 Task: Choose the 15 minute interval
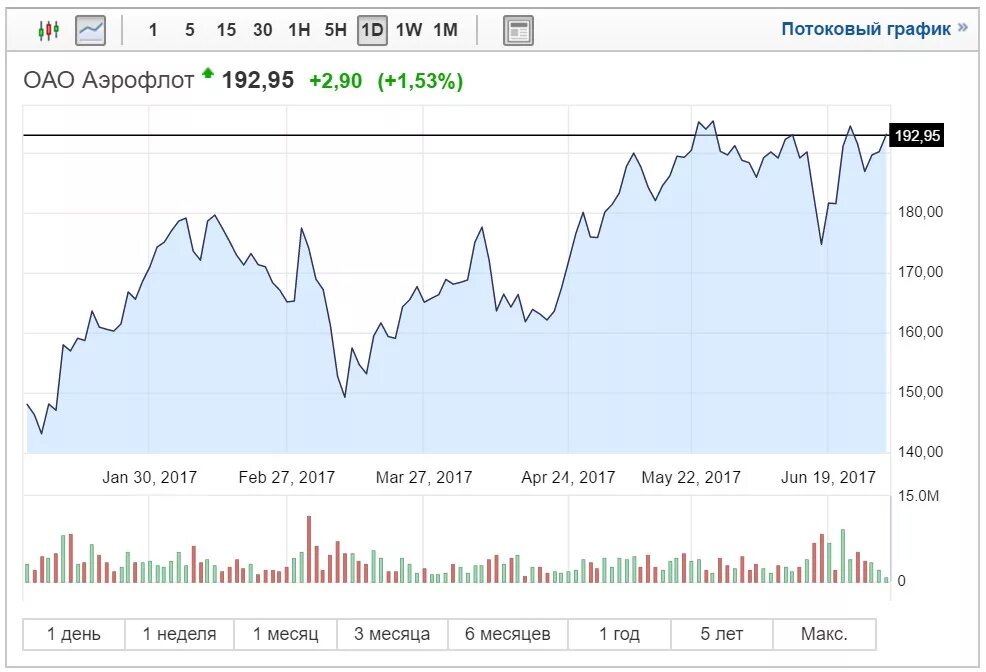pyautogui.click(x=226, y=30)
